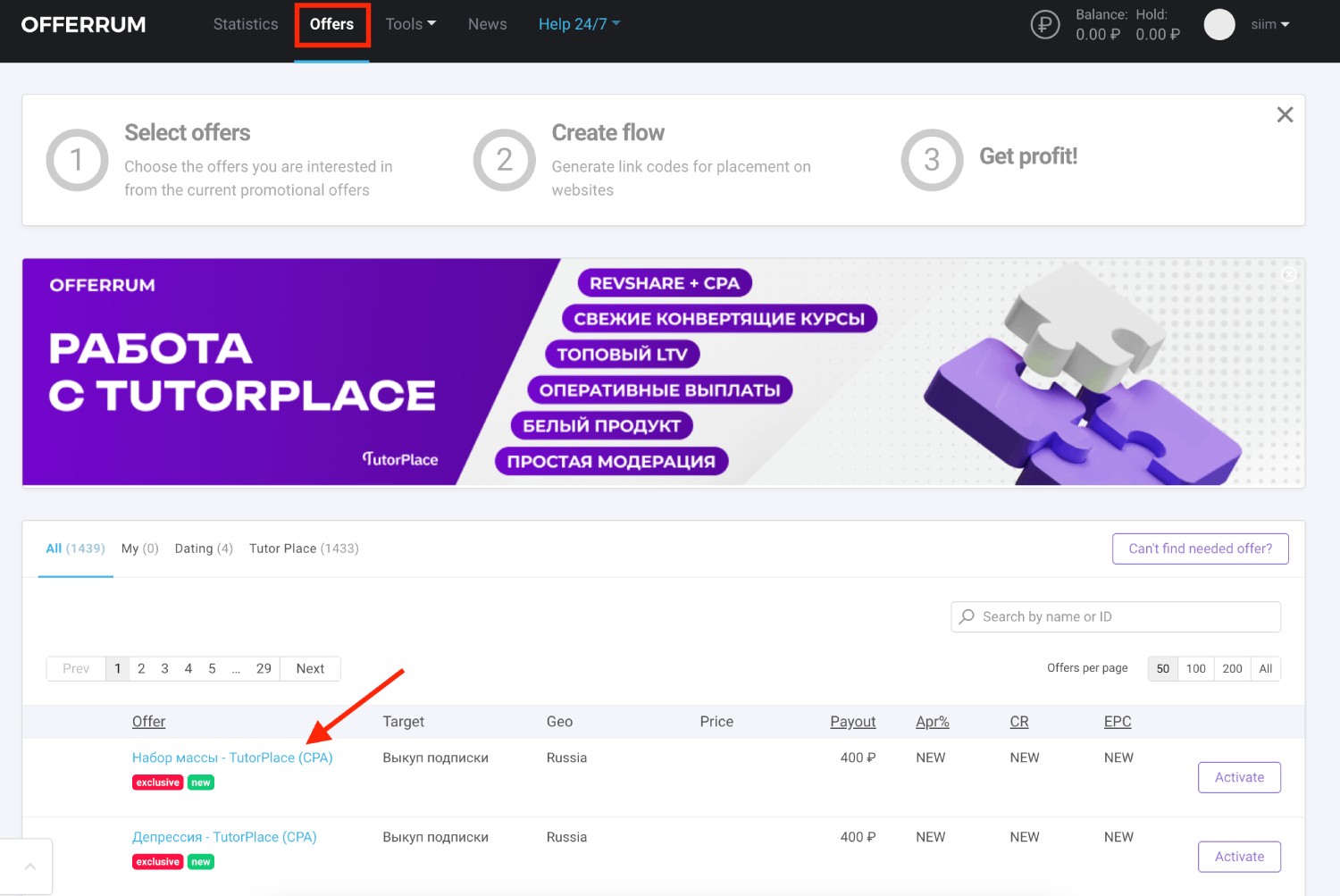Show 50 offers per page
This screenshot has height=896, width=1340.
tap(1163, 668)
